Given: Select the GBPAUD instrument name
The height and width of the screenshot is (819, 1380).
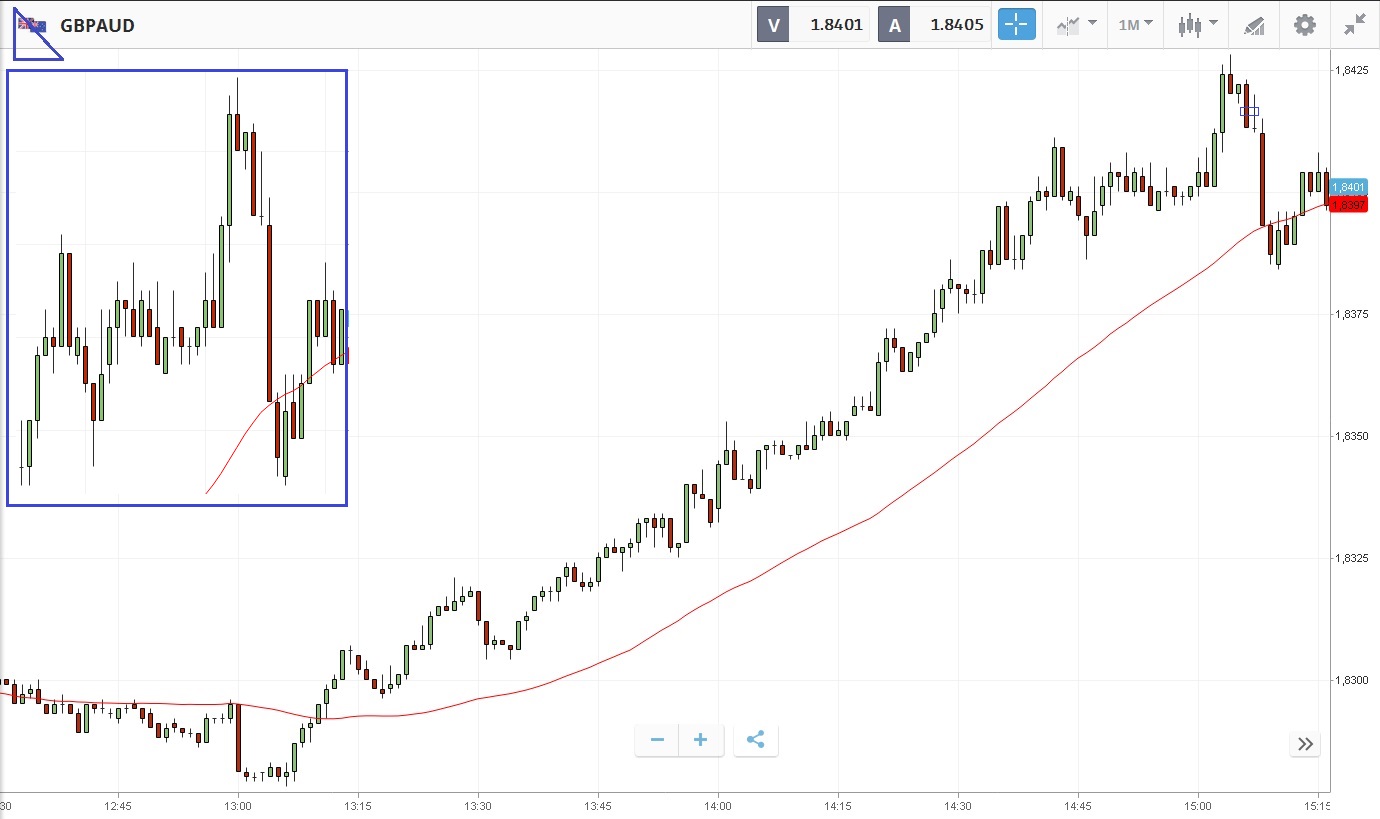Looking at the screenshot, I should [97, 25].
